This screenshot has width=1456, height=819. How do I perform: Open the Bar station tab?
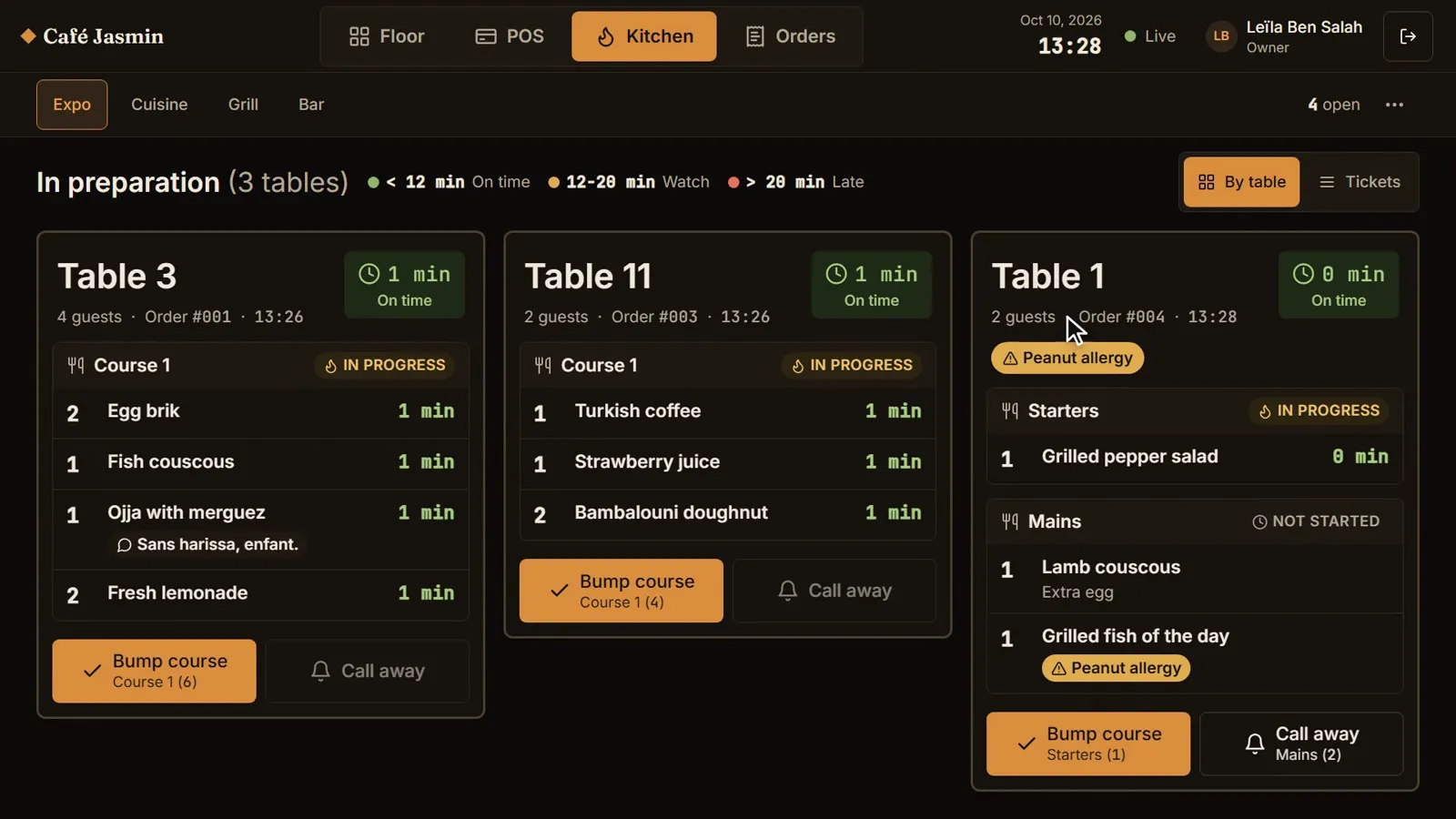pos(311,105)
